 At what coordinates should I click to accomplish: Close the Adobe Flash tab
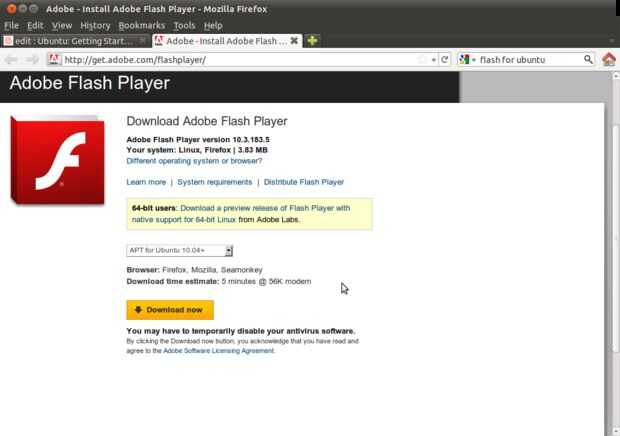294,41
